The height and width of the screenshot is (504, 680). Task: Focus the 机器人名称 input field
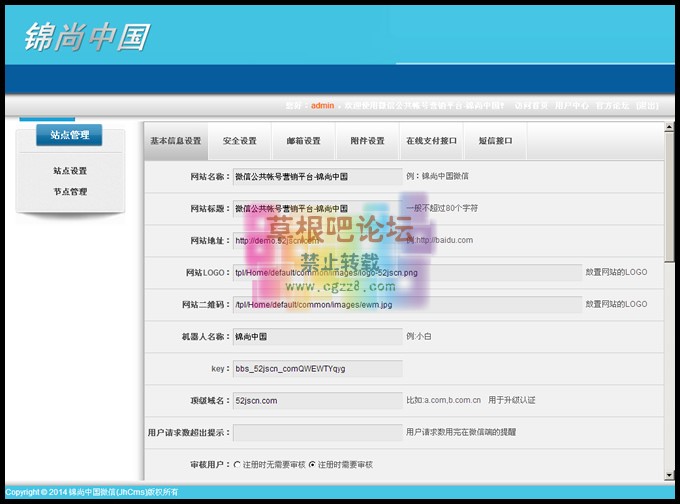pyautogui.click(x=317, y=337)
